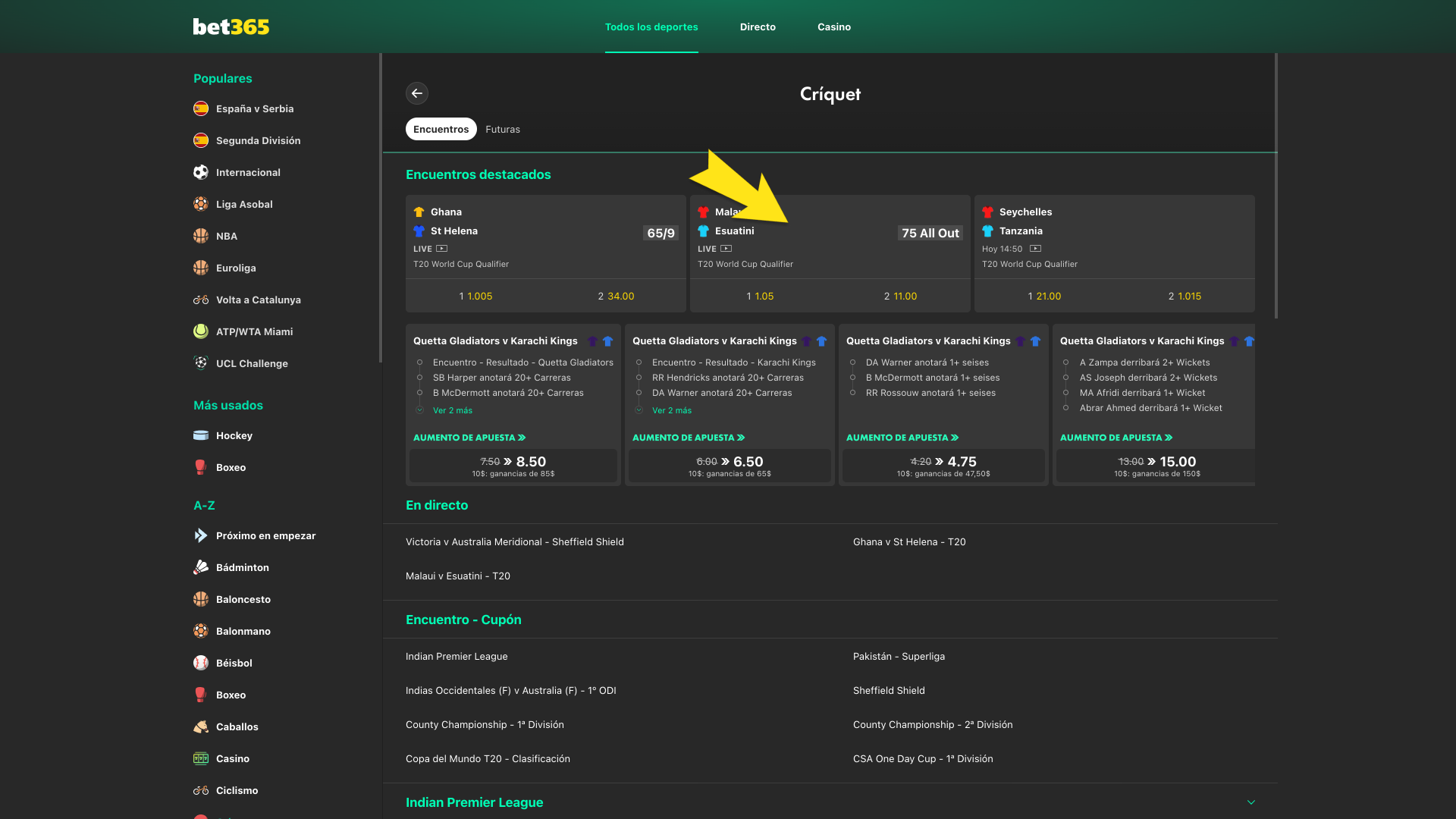Viewport: 1456px width, 819px height.
Task: Select the Boxeo glove icon
Action: pos(200,467)
